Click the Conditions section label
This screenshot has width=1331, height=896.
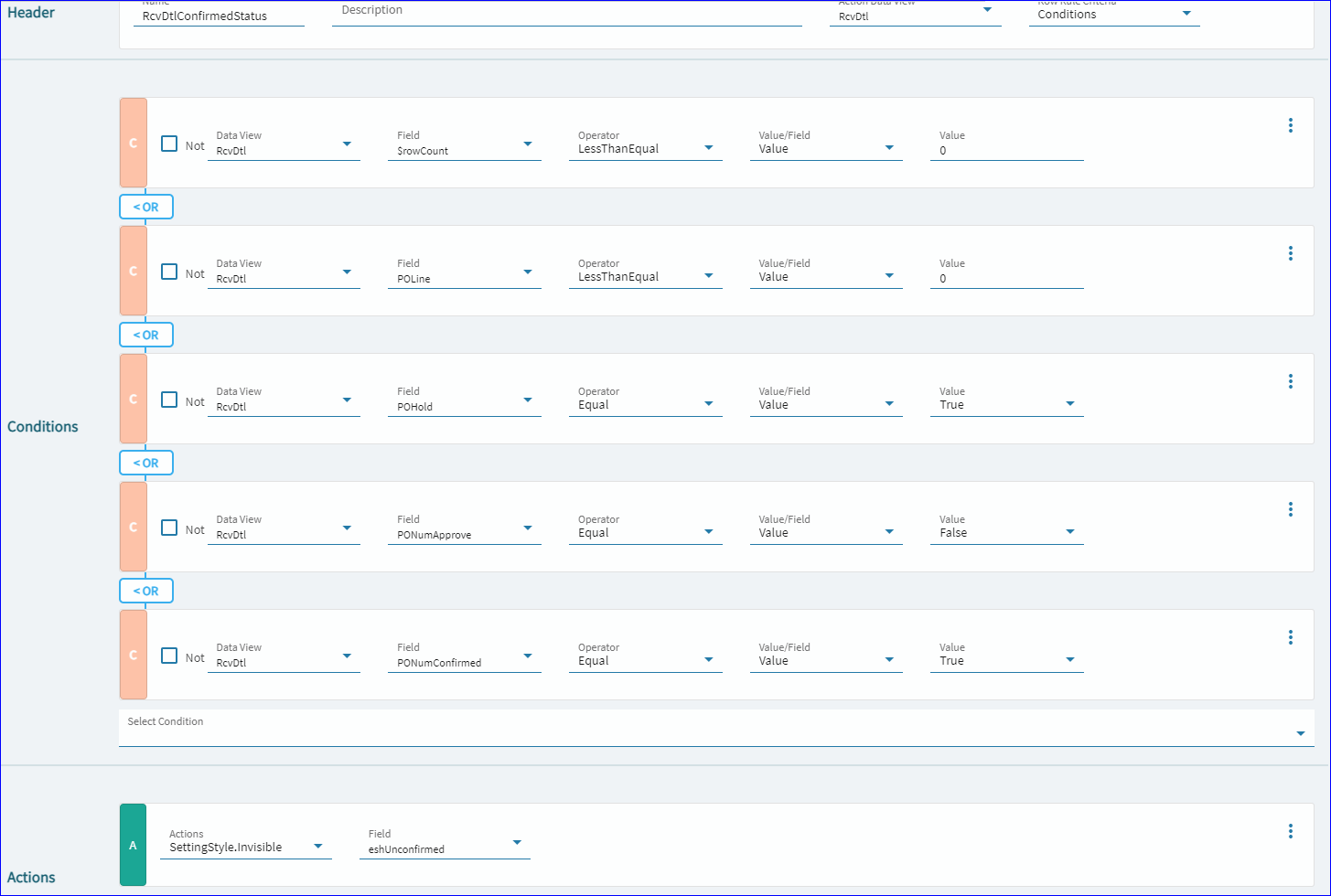tap(43, 426)
